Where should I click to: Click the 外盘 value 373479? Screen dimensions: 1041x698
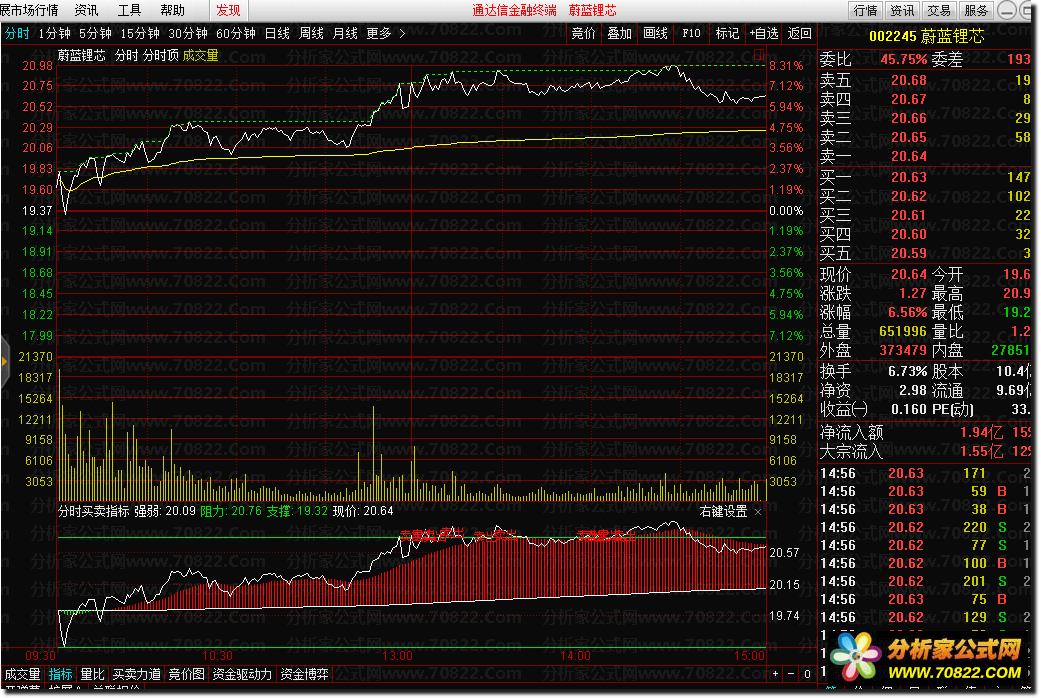pos(903,350)
